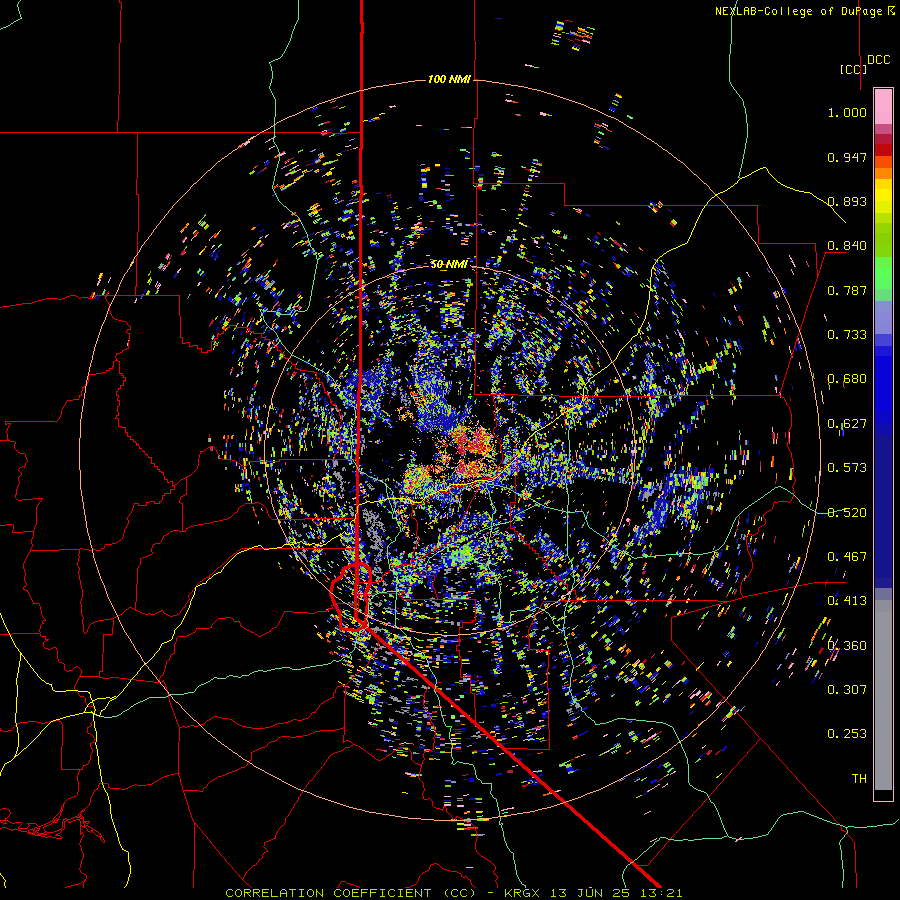Pick the pink top segment of color bar
Viewport: 900px width, 900px height.
tap(883, 106)
